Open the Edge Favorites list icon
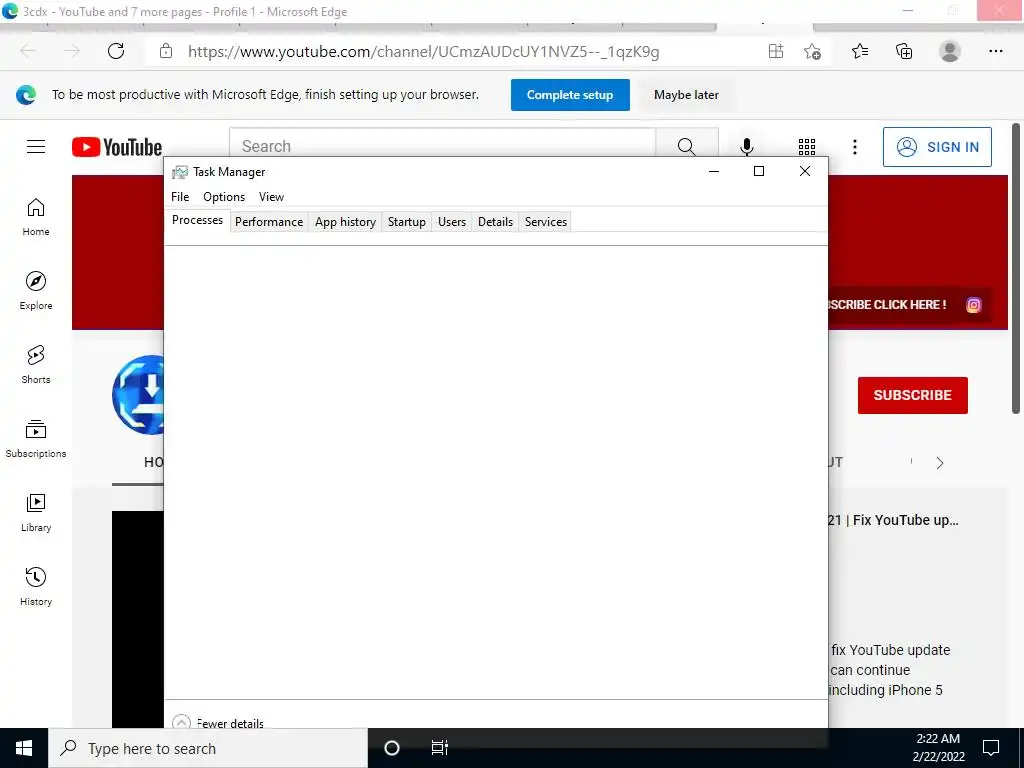The height and width of the screenshot is (768, 1024). tap(860, 52)
